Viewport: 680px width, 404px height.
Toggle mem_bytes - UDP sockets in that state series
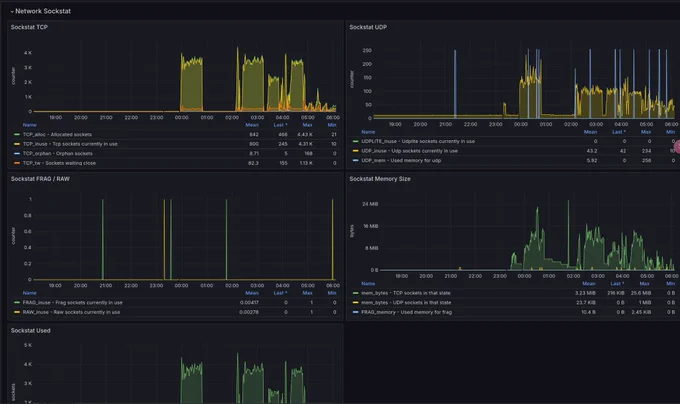point(406,303)
